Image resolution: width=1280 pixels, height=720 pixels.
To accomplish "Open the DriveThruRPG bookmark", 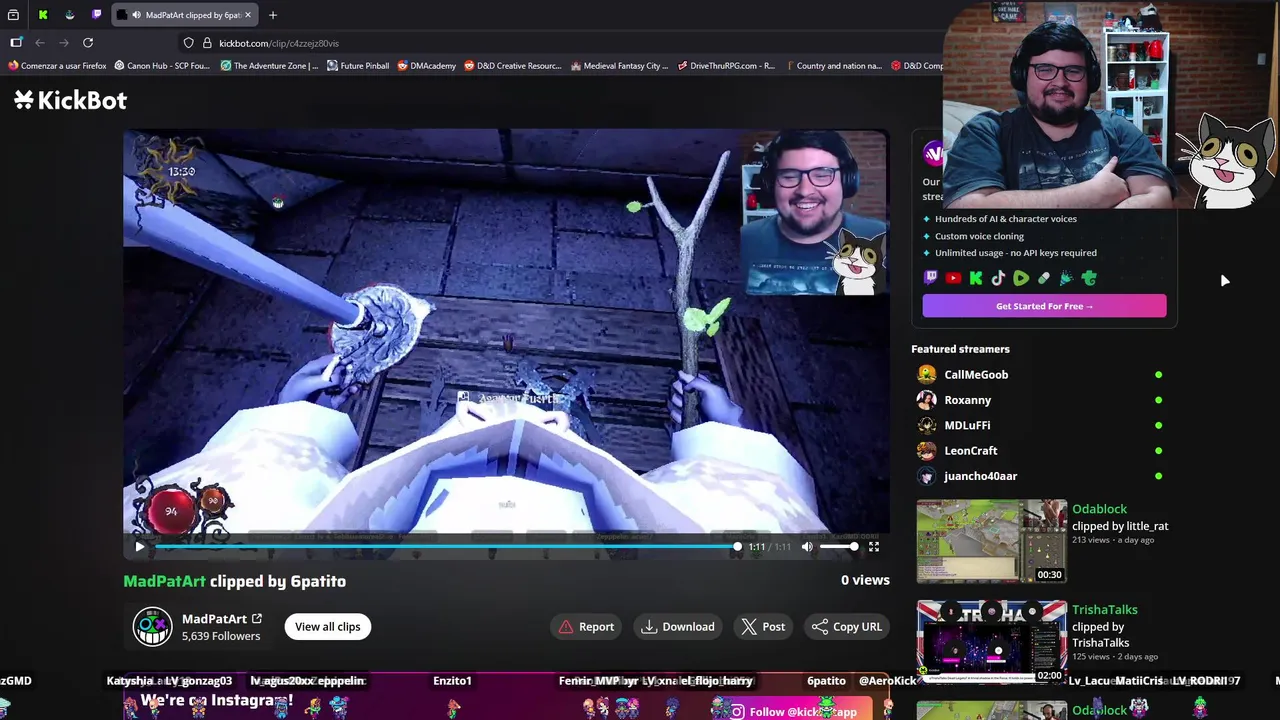I will (726, 66).
